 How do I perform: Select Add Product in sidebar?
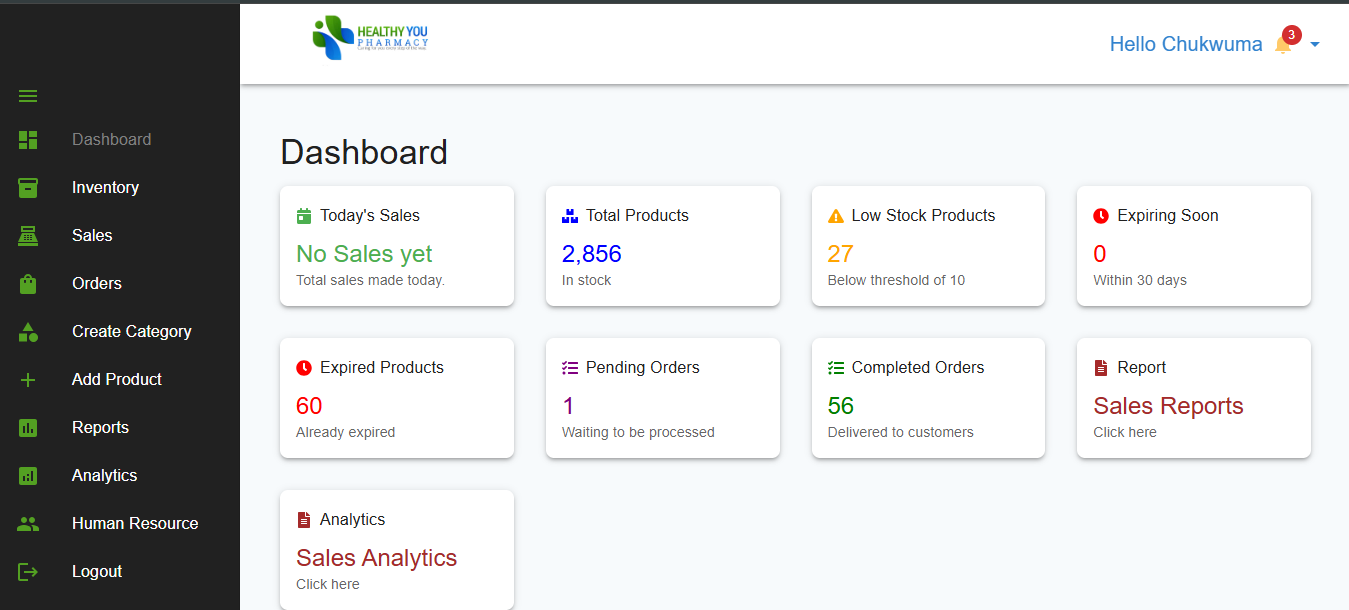pyautogui.click(x=117, y=380)
